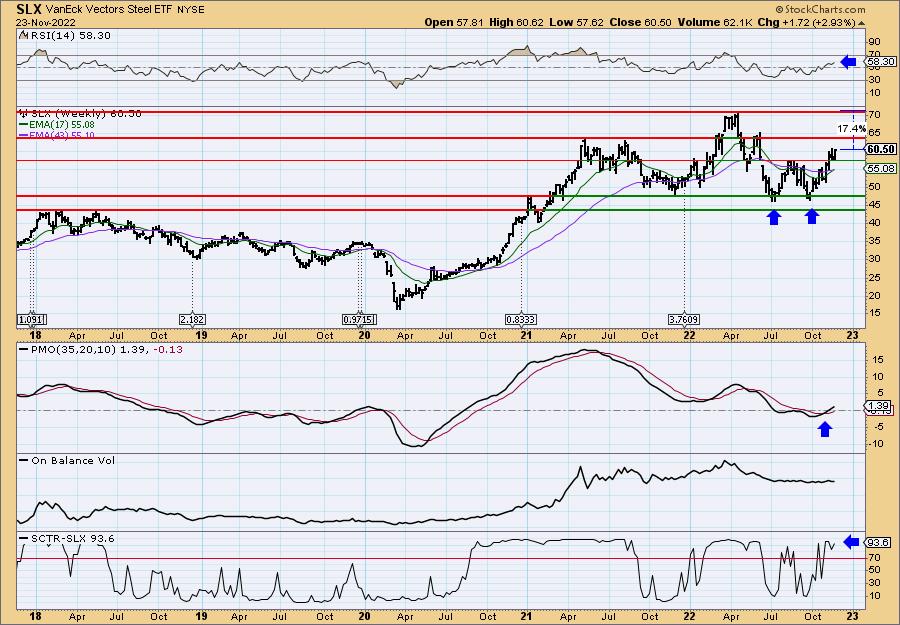This screenshot has width=900, height=625.
Task: Click the 0.8333 cycle label
Action: 521,320
